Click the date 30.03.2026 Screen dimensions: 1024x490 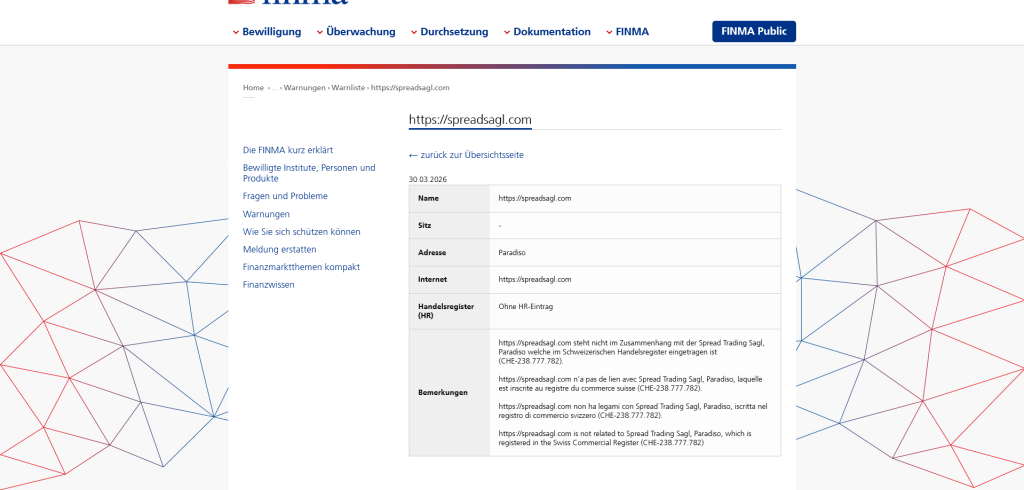(428, 179)
